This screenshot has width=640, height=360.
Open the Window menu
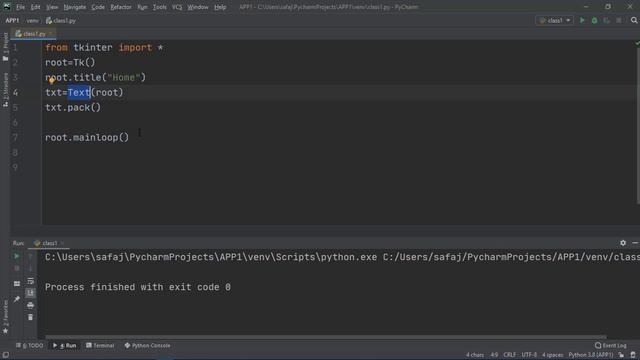tap(198, 7)
